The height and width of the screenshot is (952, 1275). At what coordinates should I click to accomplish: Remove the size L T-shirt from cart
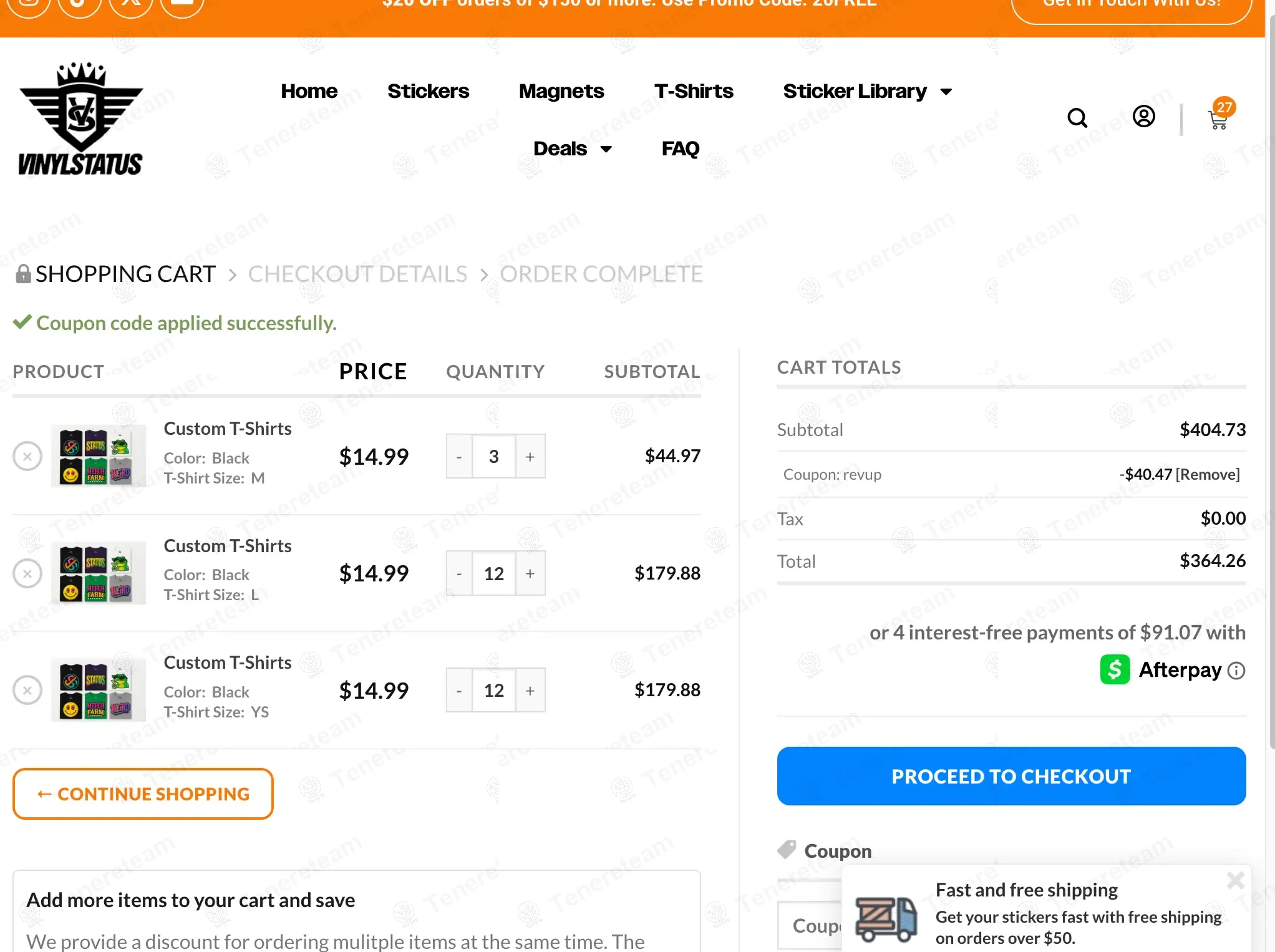pyautogui.click(x=27, y=573)
